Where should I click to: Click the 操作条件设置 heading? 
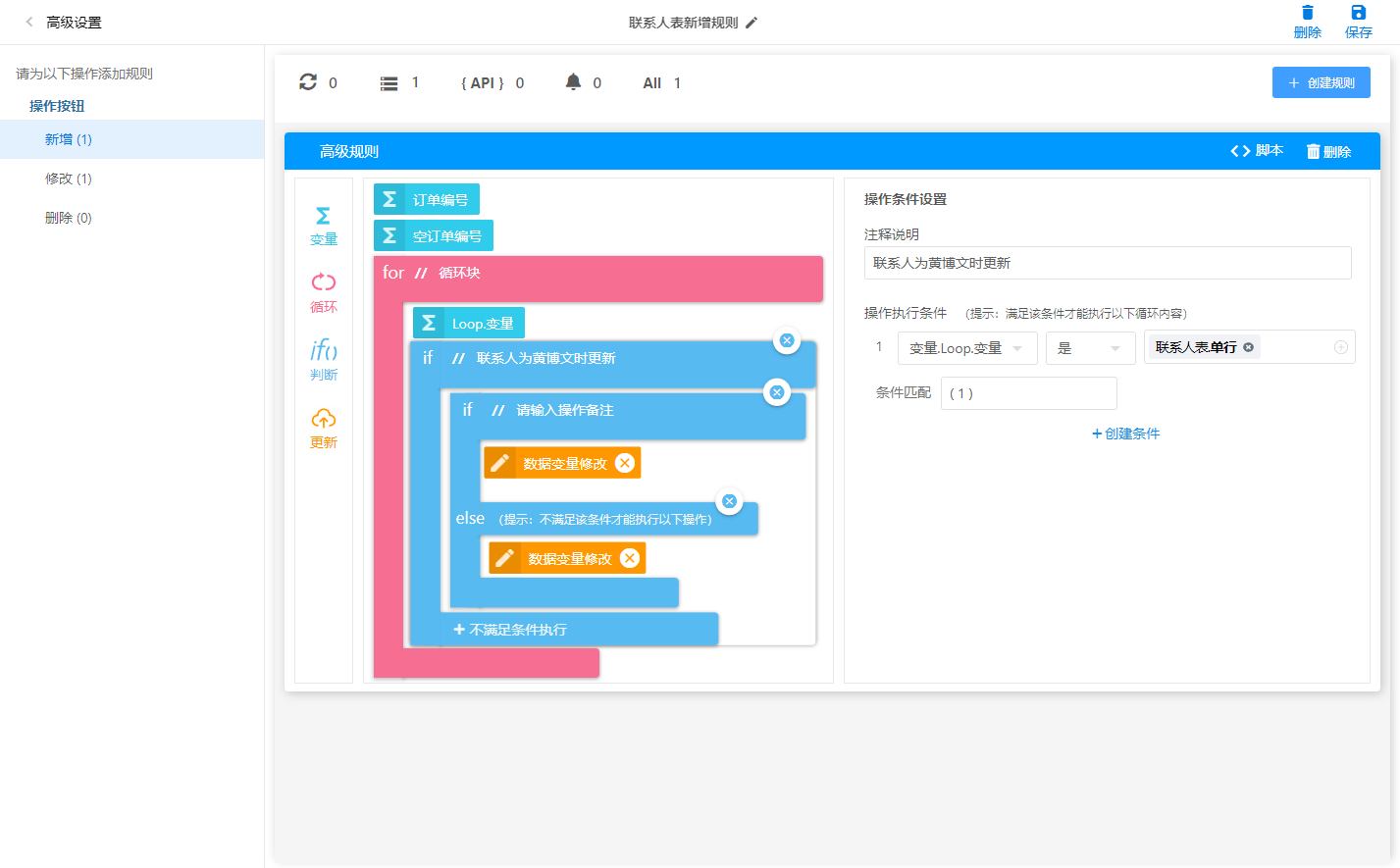[906, 199]
